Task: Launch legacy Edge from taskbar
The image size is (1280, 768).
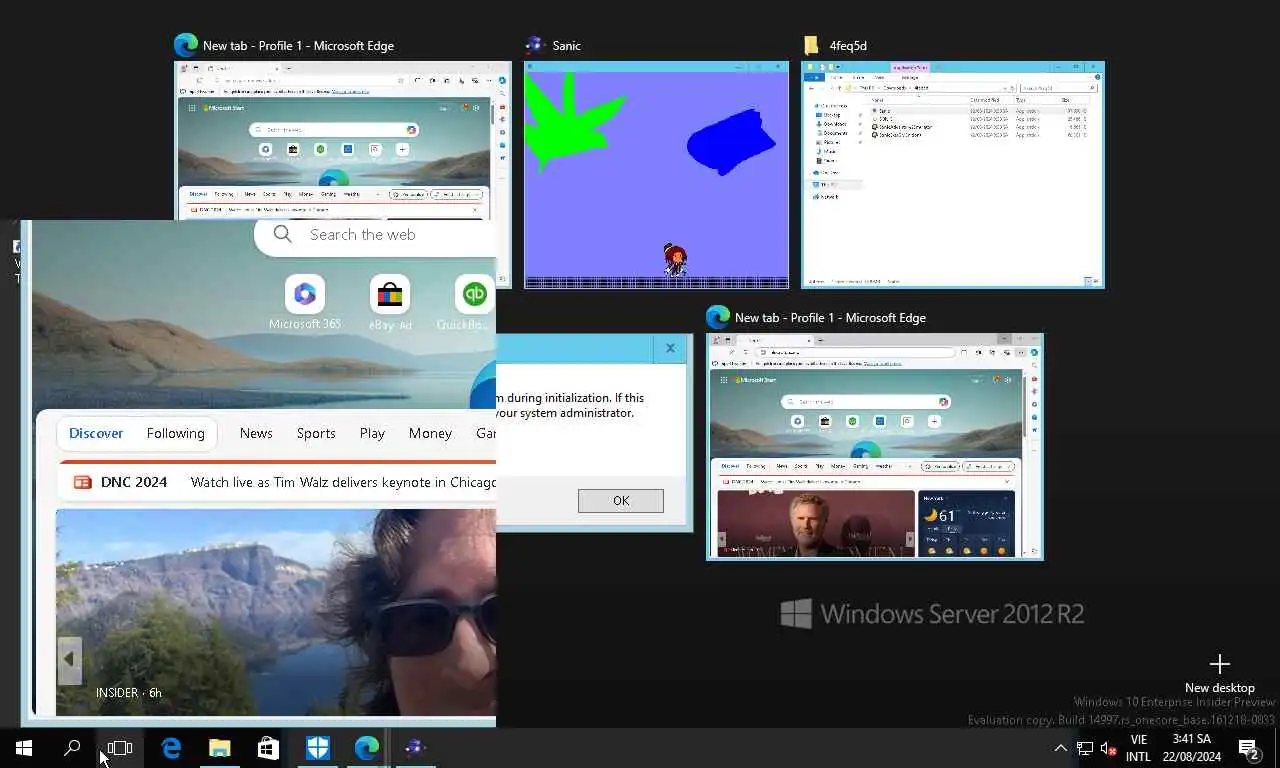Action: pyautogui.click(x=171, y=748)
